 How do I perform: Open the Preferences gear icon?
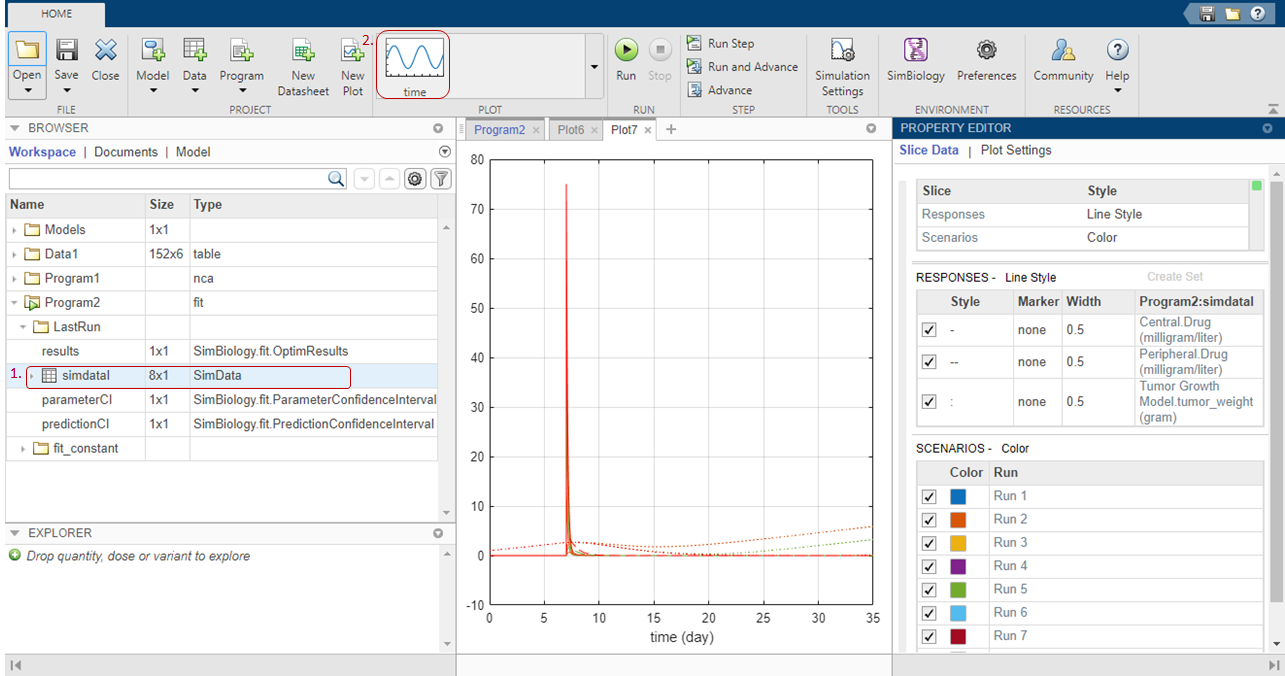pos(986,50)
